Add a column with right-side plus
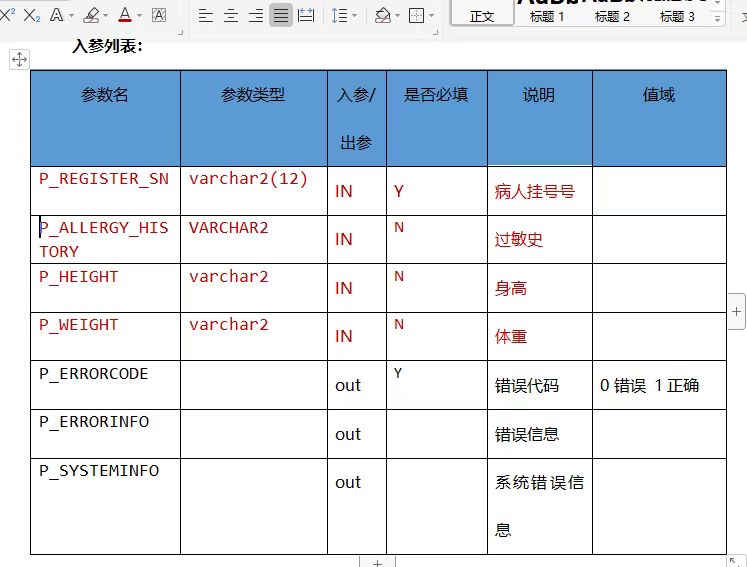Image resolution: width=747 pixels, height=567 pixels. [737, 312]
